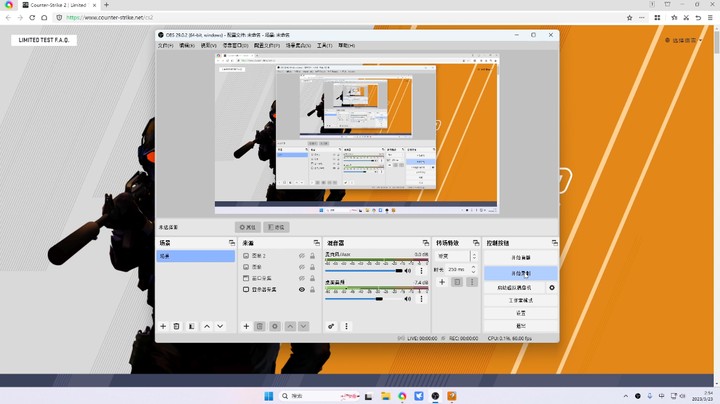Move the scene down with the arrow

pyautogui.click(x=220, y=326)
